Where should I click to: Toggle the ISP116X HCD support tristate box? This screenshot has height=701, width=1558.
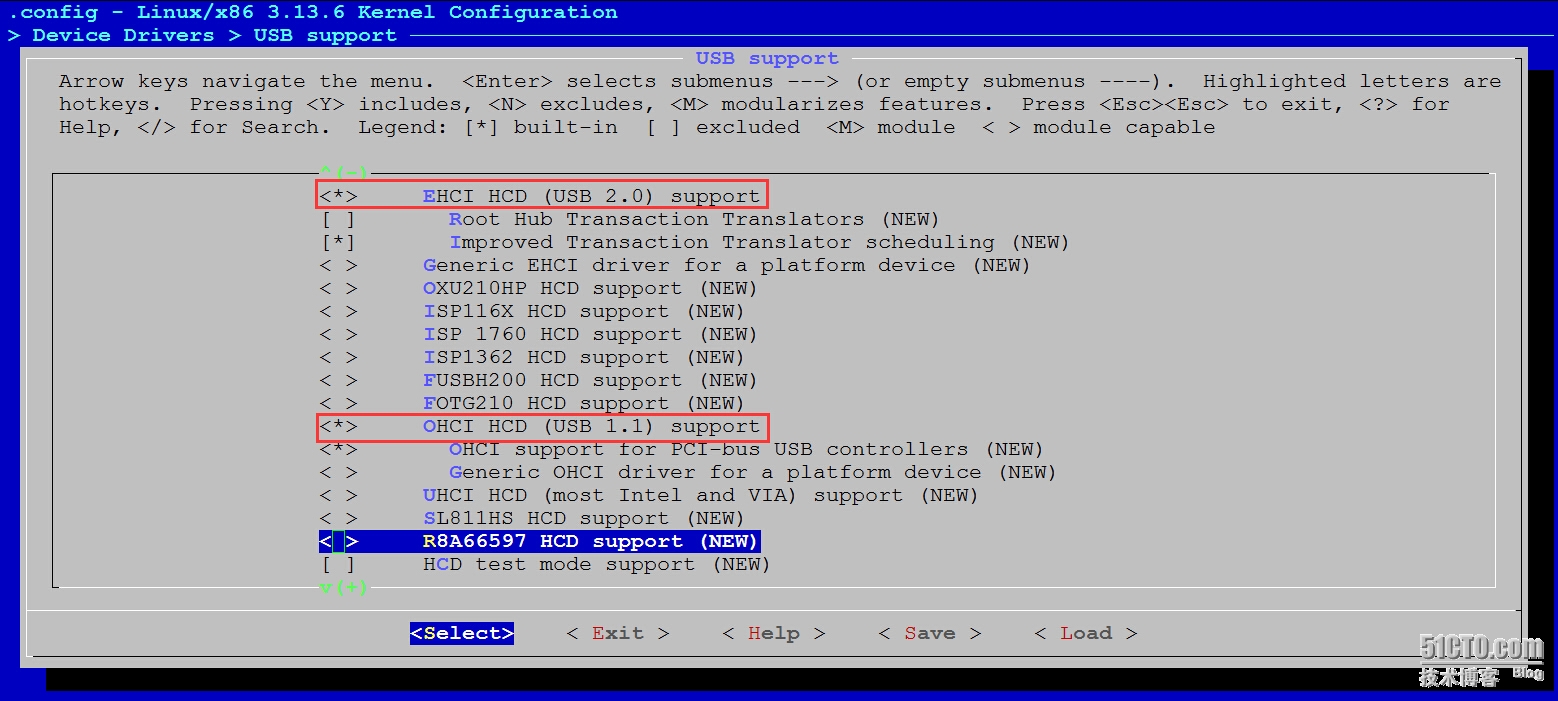[x=339, y=311]
